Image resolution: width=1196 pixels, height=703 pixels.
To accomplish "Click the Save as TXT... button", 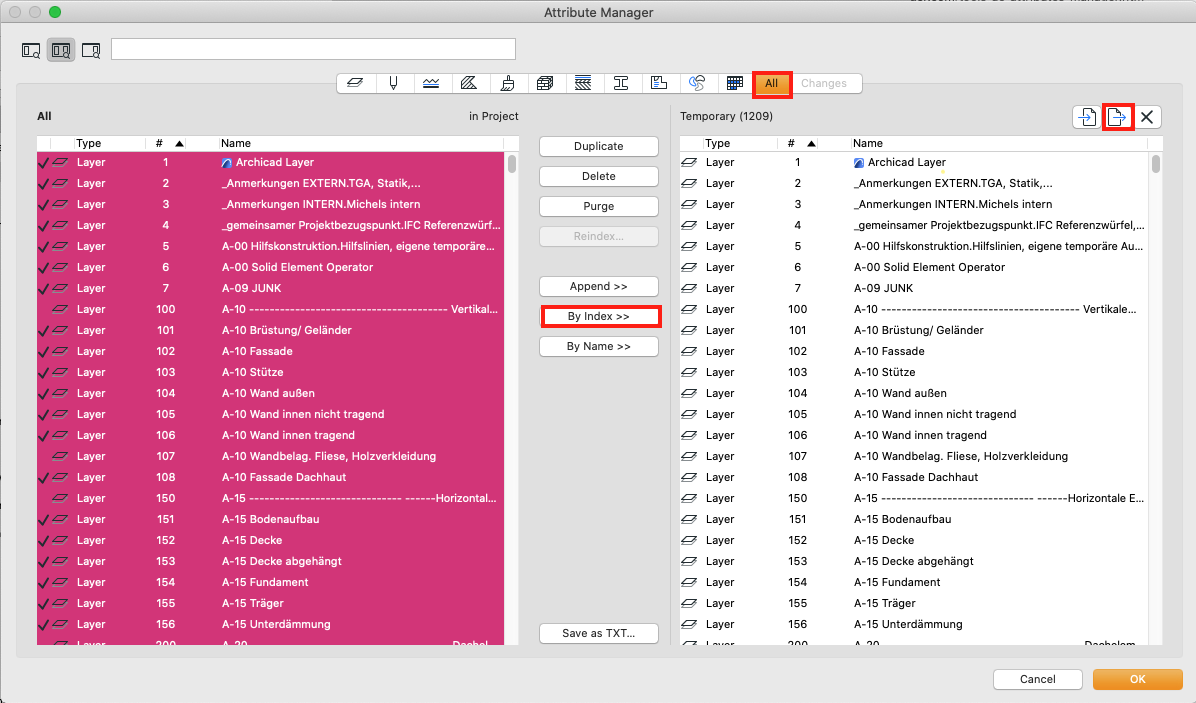I will point(598,633).
